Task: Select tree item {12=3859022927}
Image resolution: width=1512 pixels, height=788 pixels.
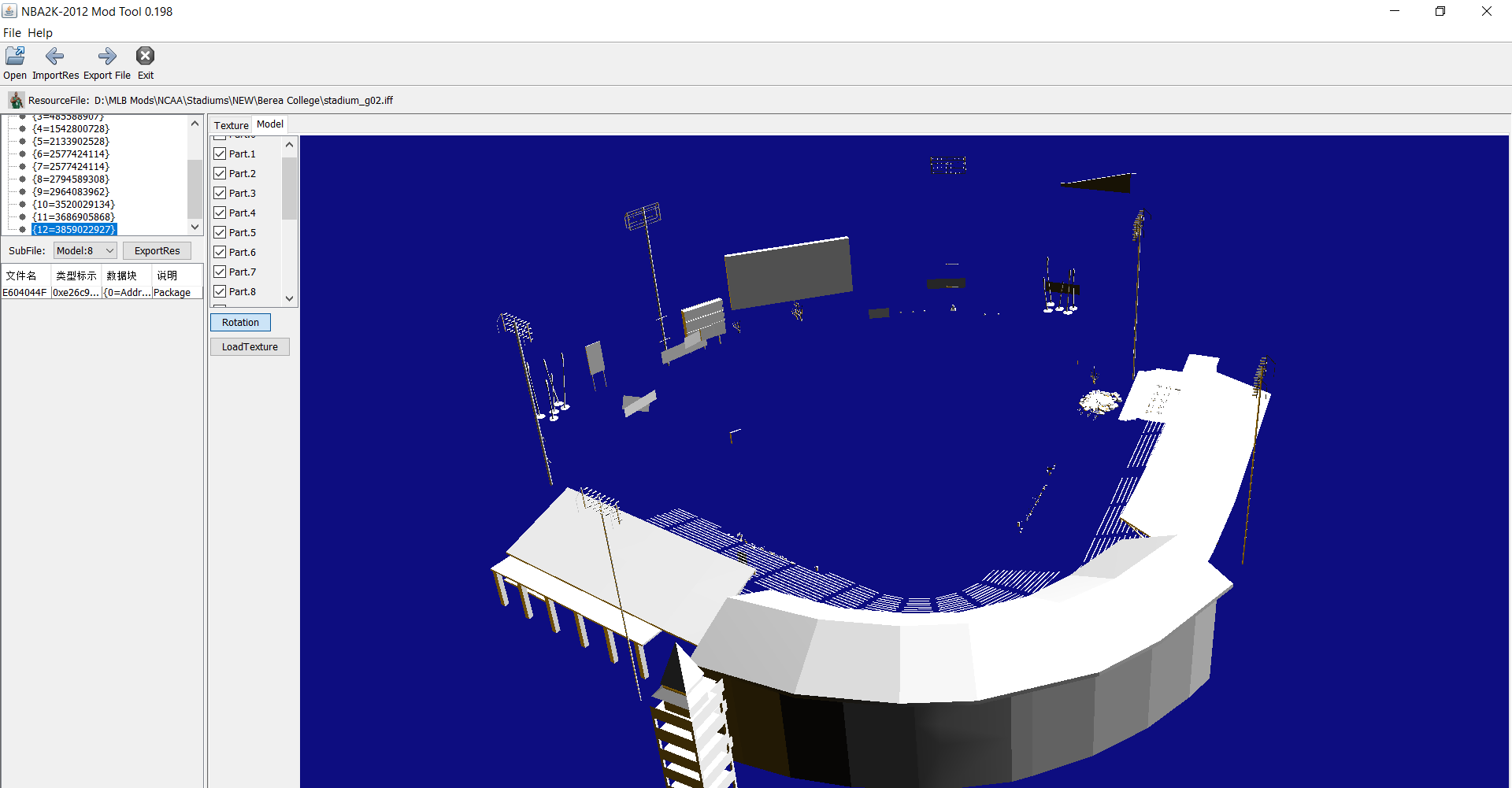Action: pos(74,229)
